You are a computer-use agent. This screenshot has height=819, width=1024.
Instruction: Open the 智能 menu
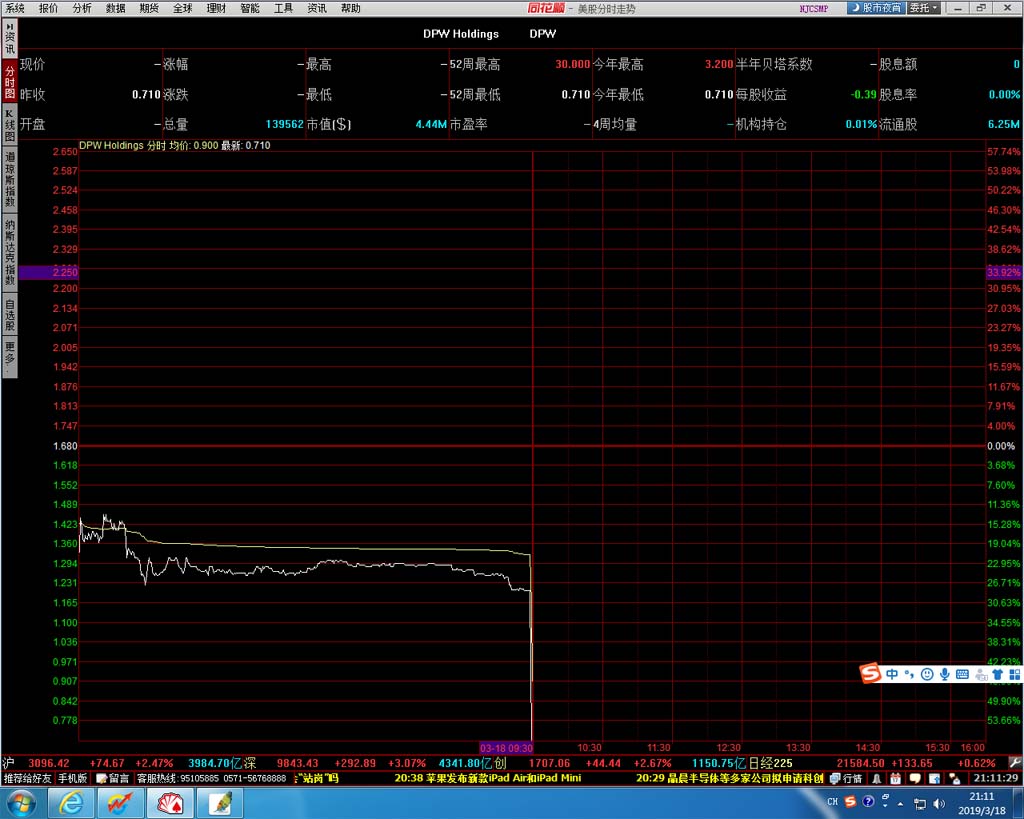click(x=250, y=8)
